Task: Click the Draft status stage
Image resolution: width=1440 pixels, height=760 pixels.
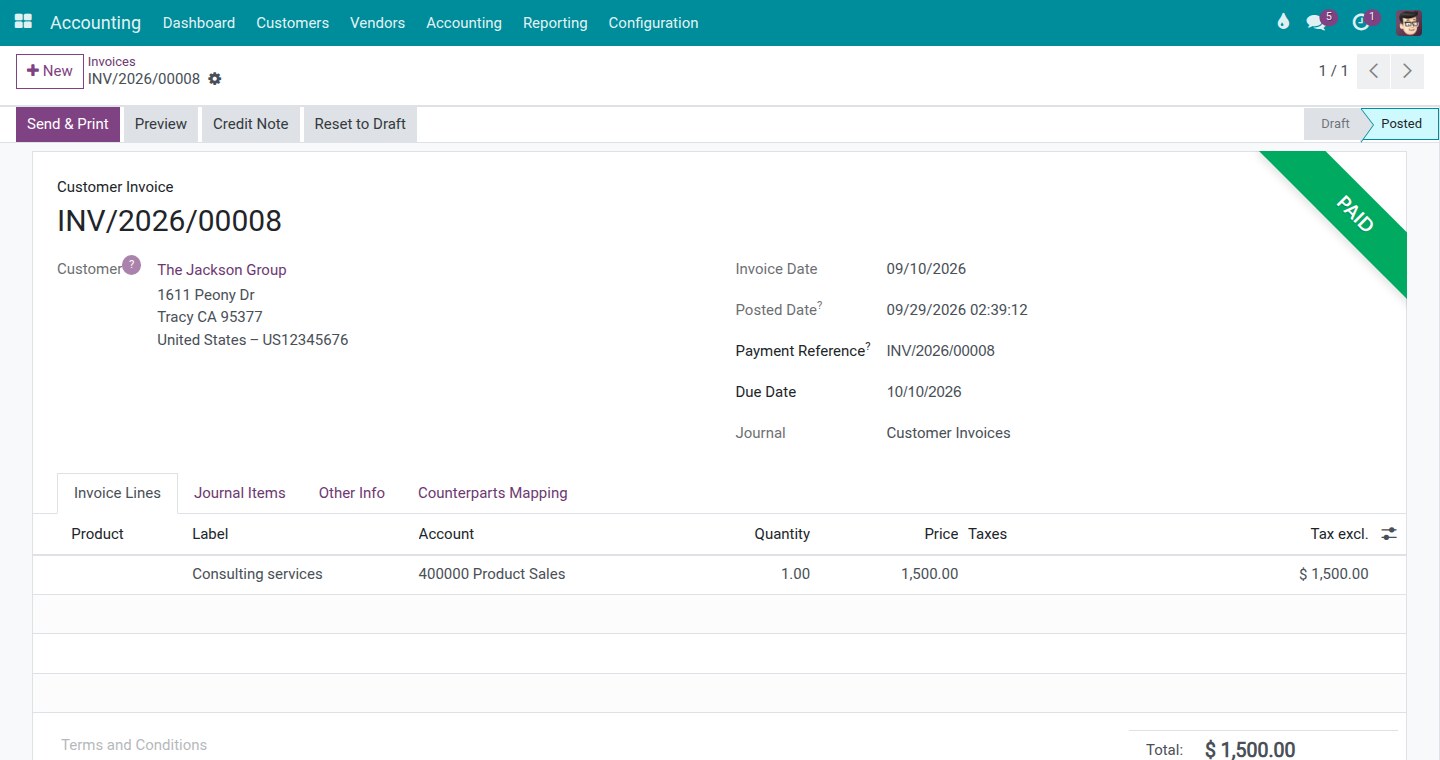Action: [x=1334, y=124]
